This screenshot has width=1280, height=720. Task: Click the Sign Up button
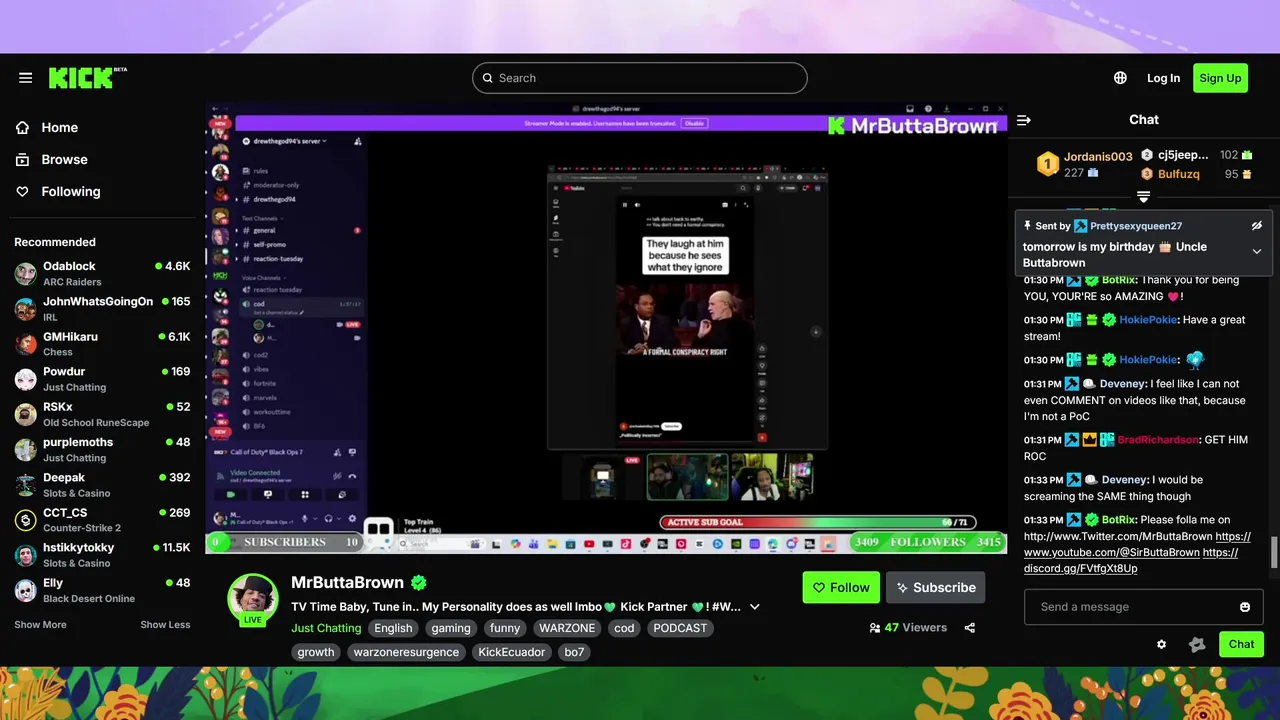[1220, 78]
